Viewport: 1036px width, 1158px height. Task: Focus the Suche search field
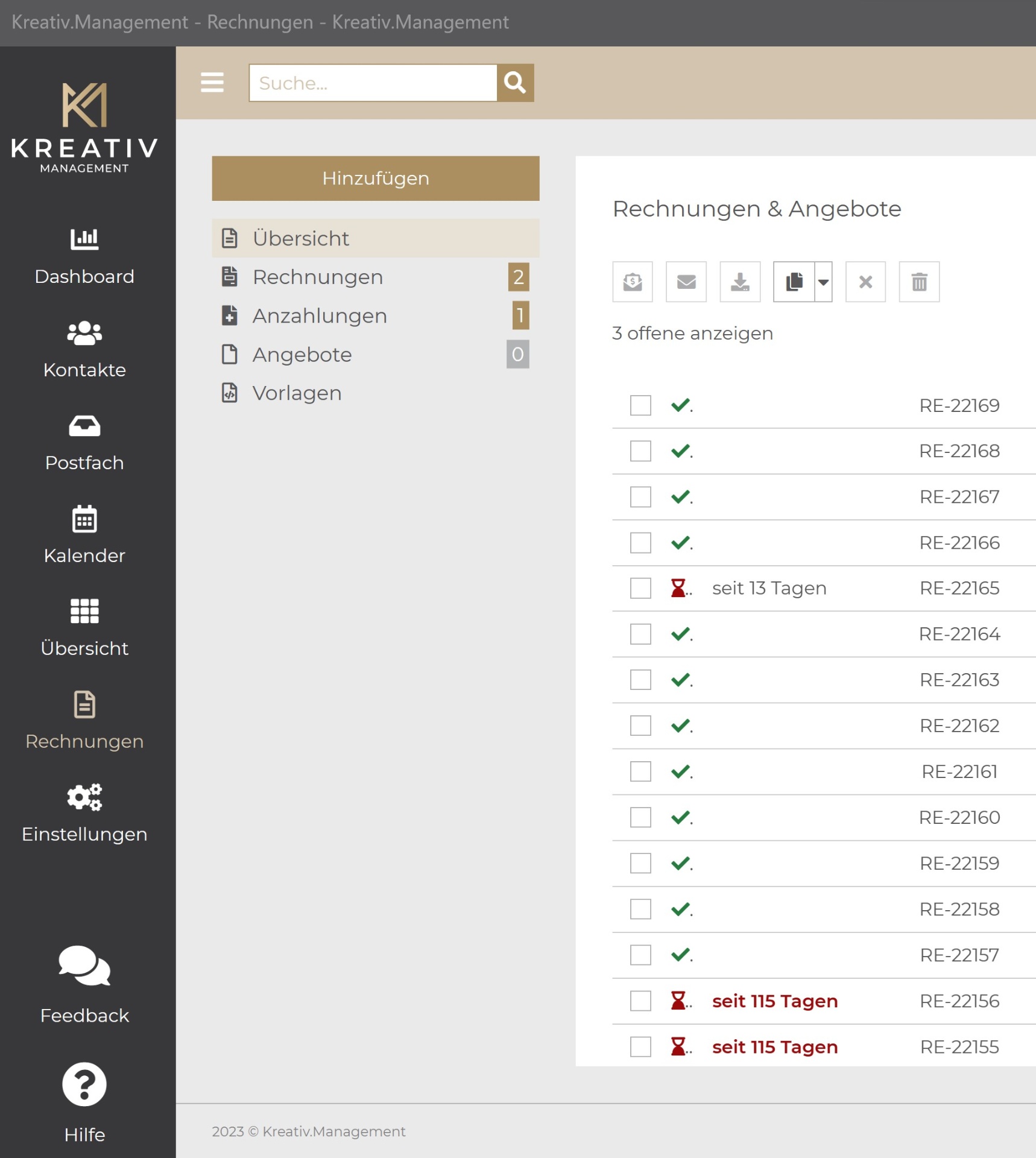click(373, 83)
